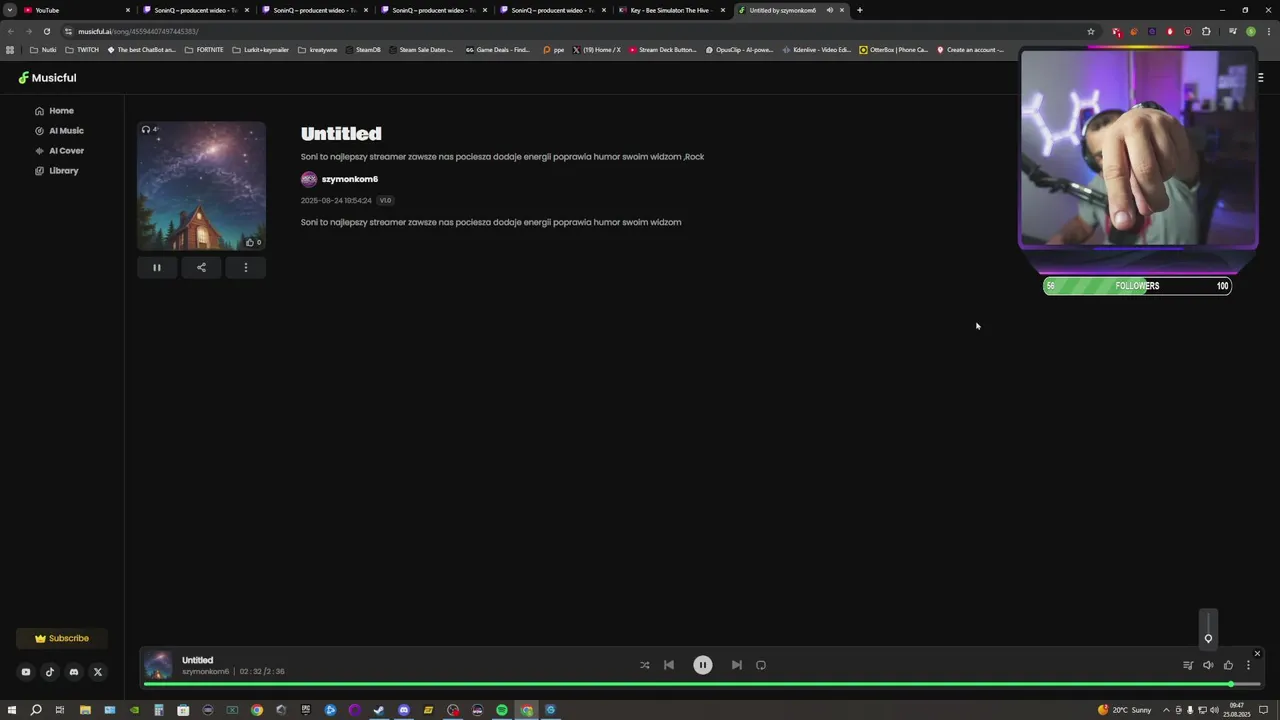Open the weather widget showing 20°C Sunny
Viewport: 1280px width, 720px height.
1125,710
